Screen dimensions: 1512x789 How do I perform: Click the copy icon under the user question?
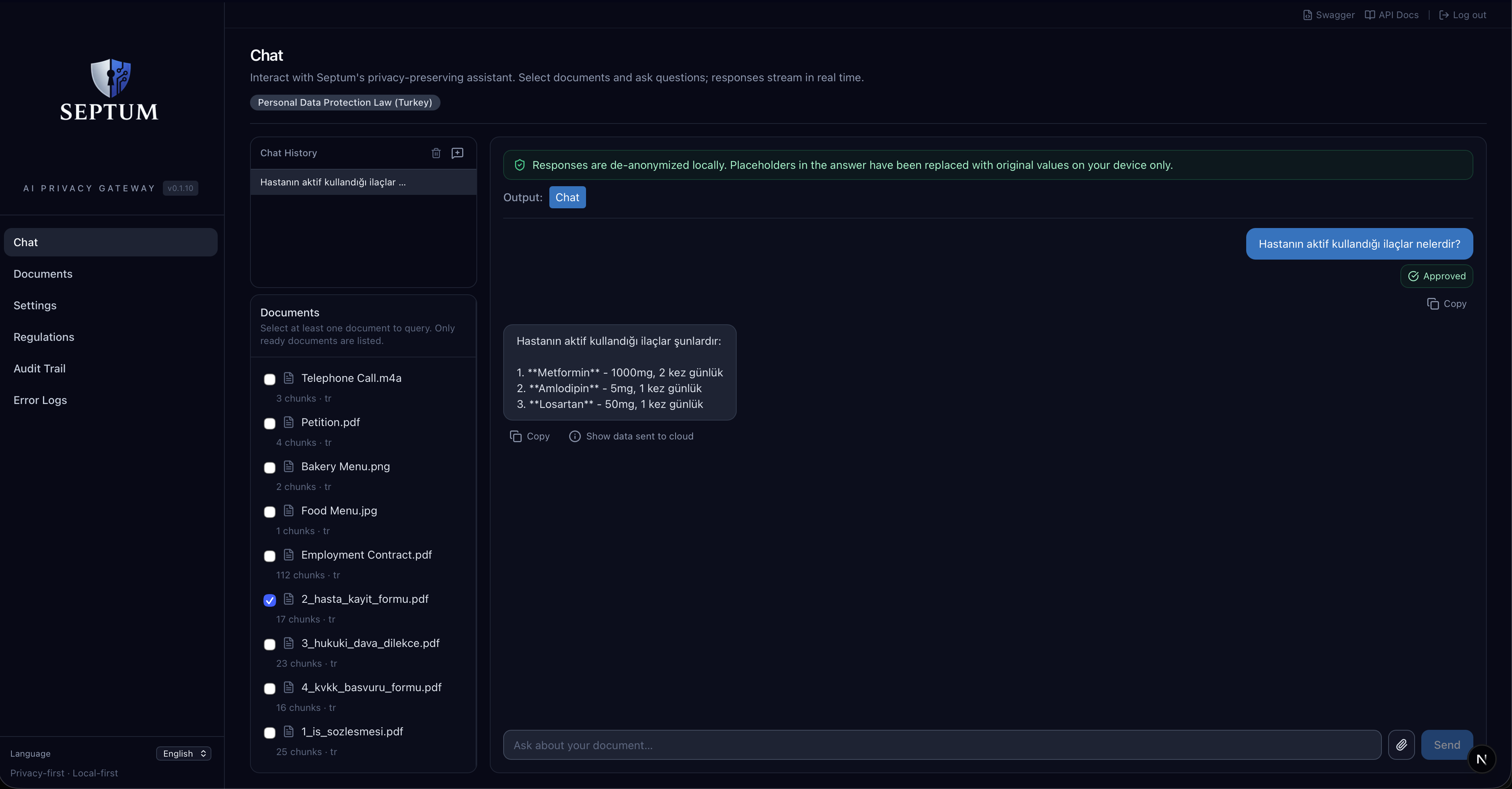tap(1433, 303)
